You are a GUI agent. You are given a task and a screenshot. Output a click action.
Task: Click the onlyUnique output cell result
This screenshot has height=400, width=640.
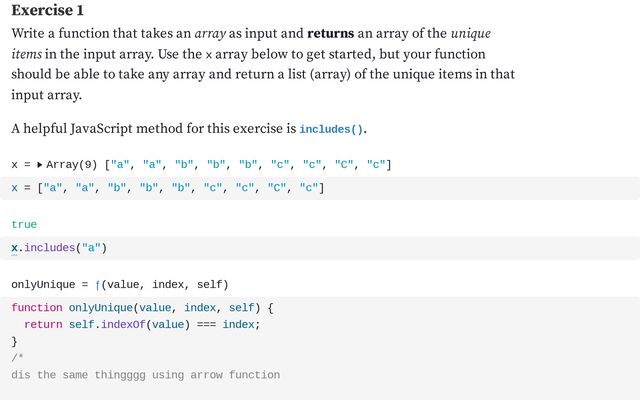pyautogui.click(x=119, y=284)
